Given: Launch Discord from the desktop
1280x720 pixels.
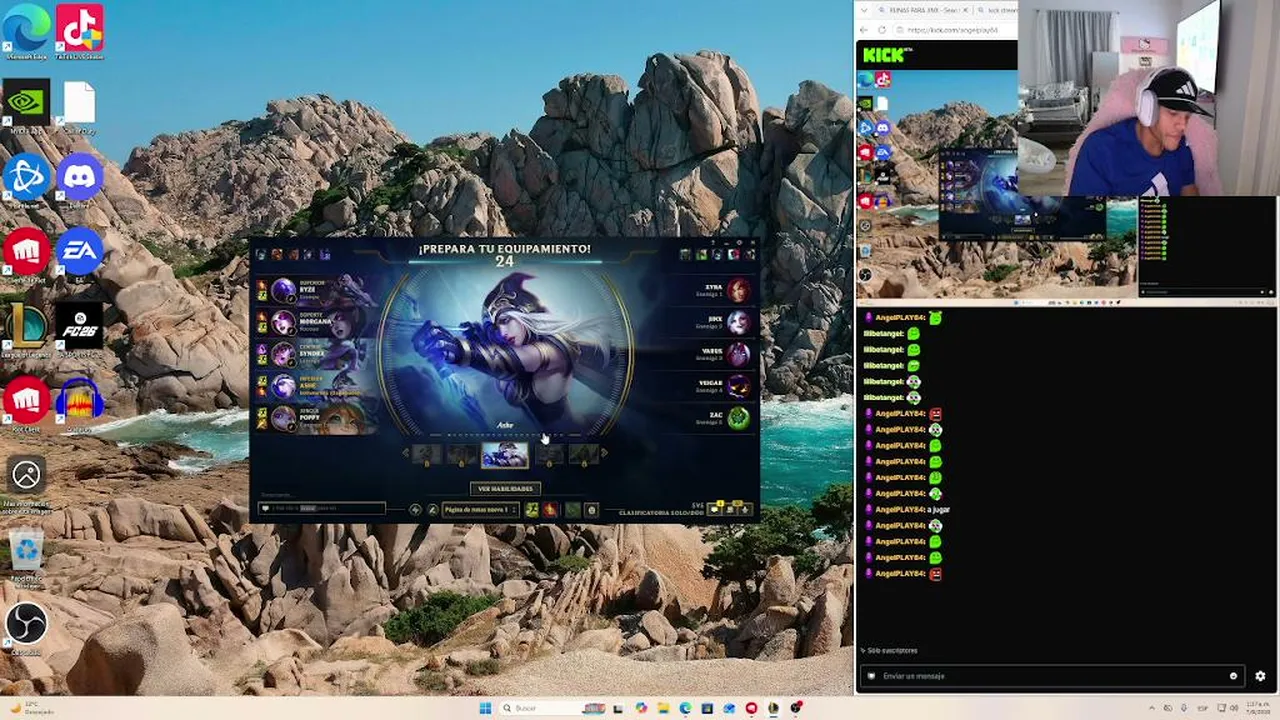Looking at the screenshot, I should pos(79,181).
